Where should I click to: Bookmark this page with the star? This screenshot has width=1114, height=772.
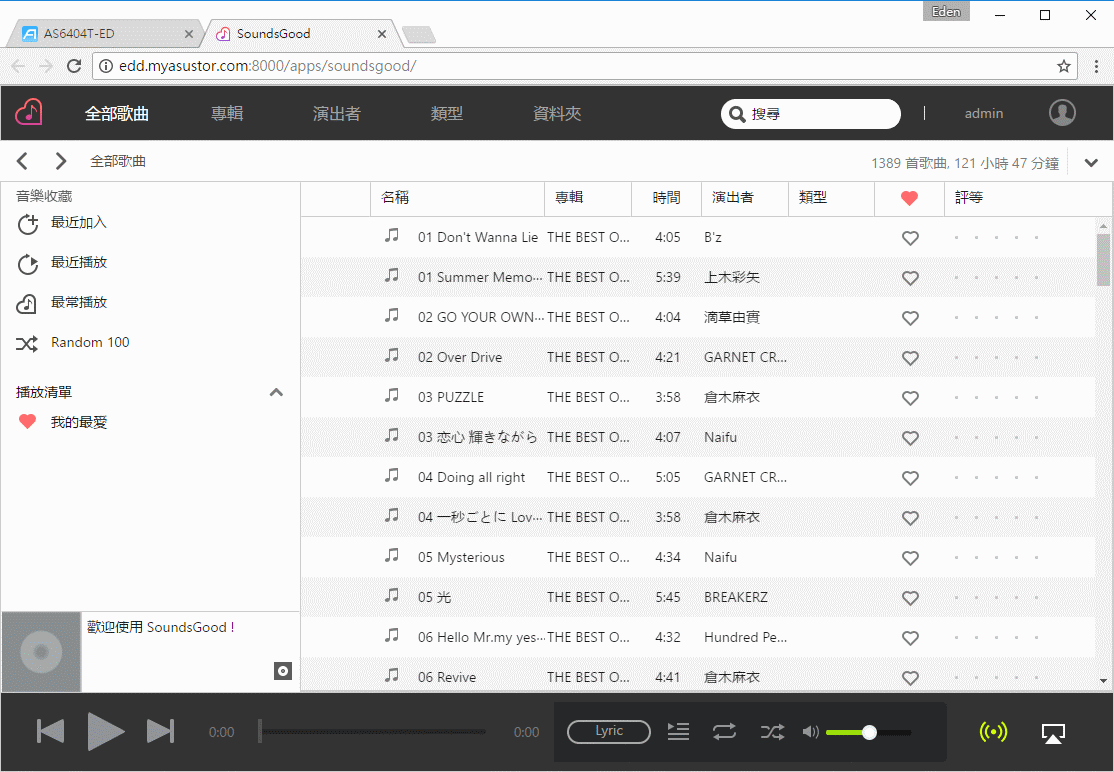coord(1064,66)
